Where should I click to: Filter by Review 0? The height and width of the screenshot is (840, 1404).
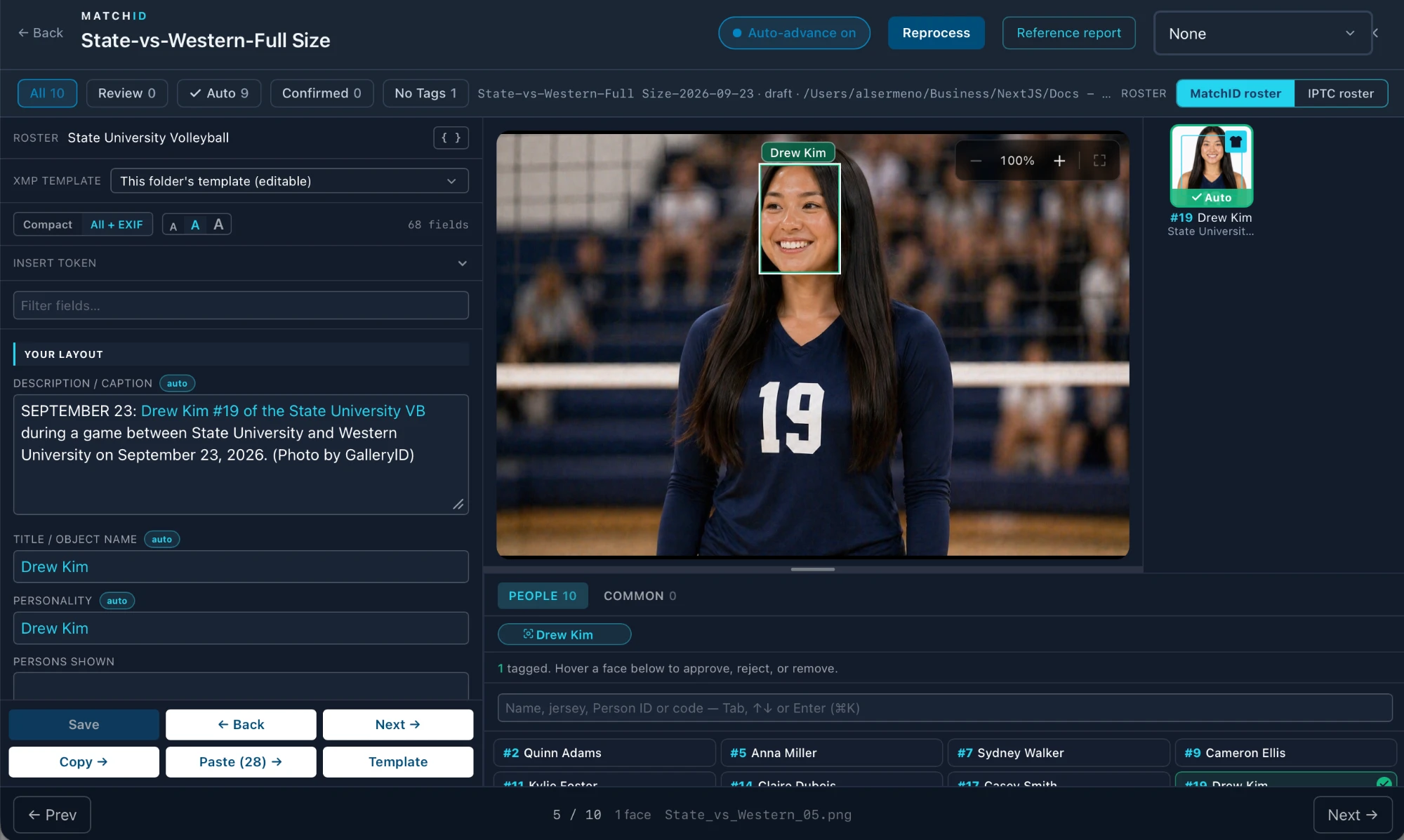126,93
